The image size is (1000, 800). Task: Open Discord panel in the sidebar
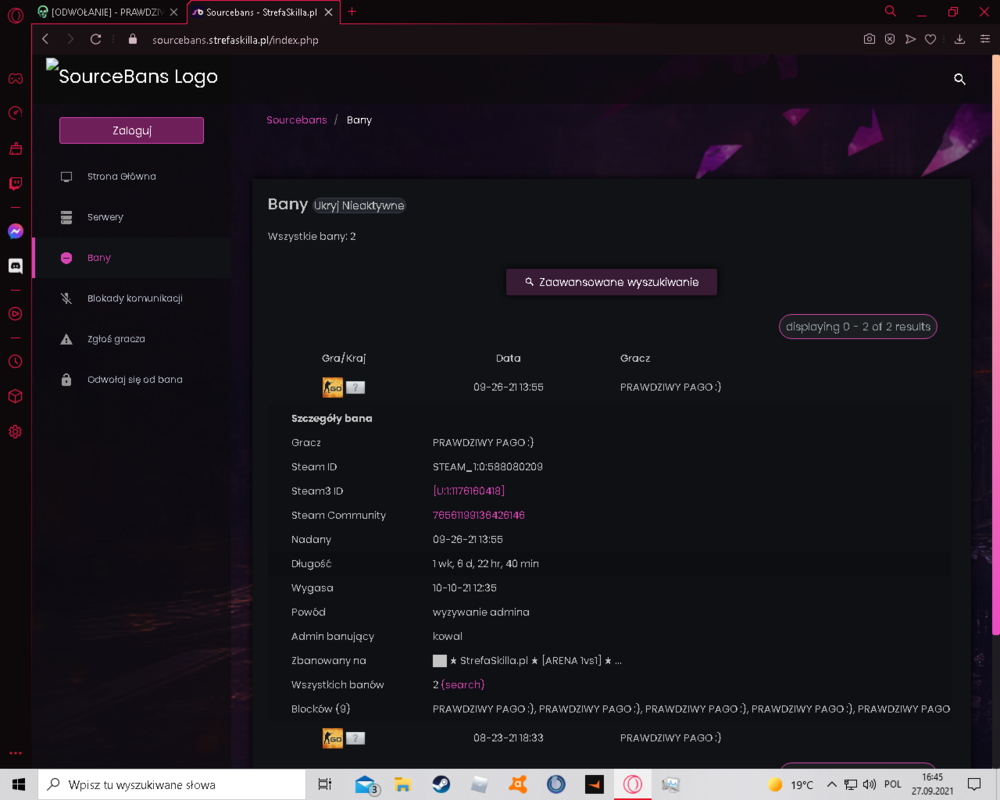coord(15,265)
